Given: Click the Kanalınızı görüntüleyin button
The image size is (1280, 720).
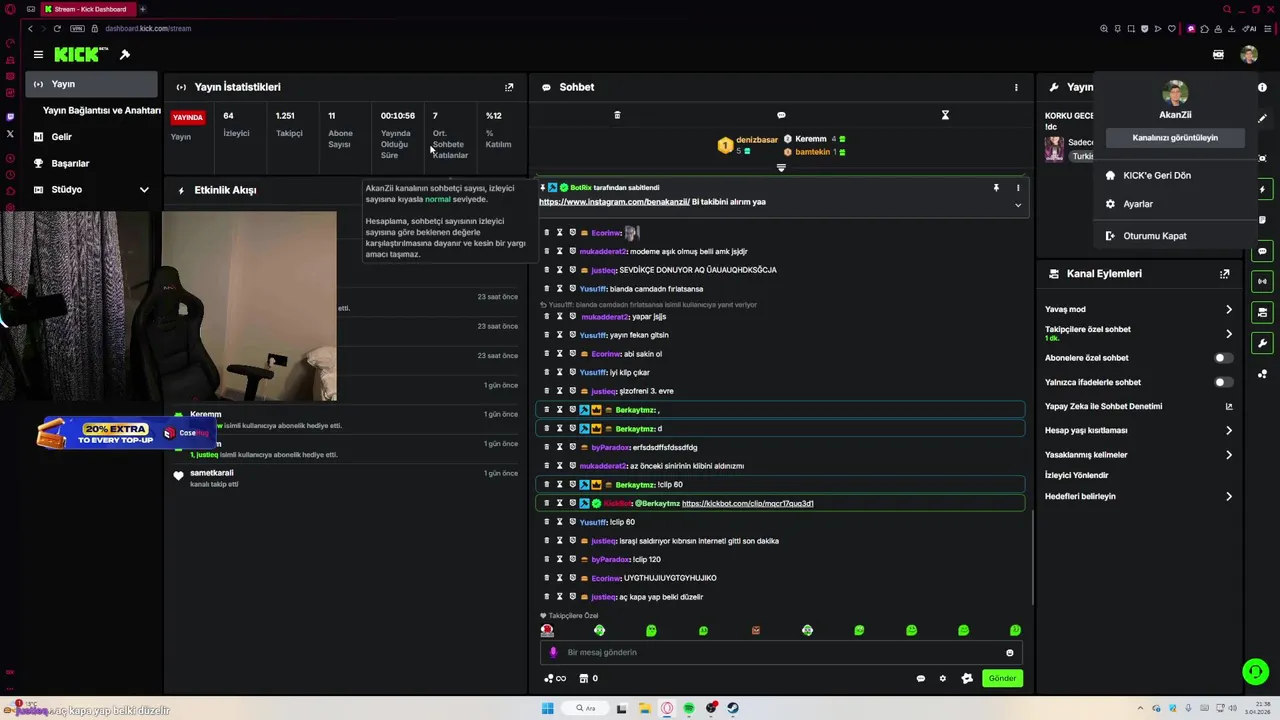Looking at the screenshot, I should [1175, 138].
